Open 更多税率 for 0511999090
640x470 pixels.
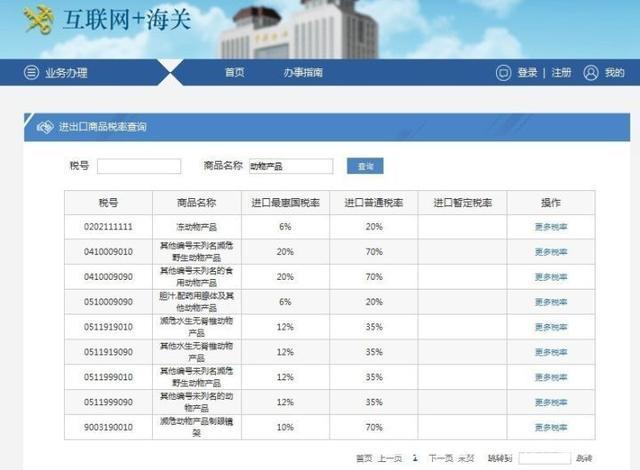pyautogui.click(x=551, y=402)
